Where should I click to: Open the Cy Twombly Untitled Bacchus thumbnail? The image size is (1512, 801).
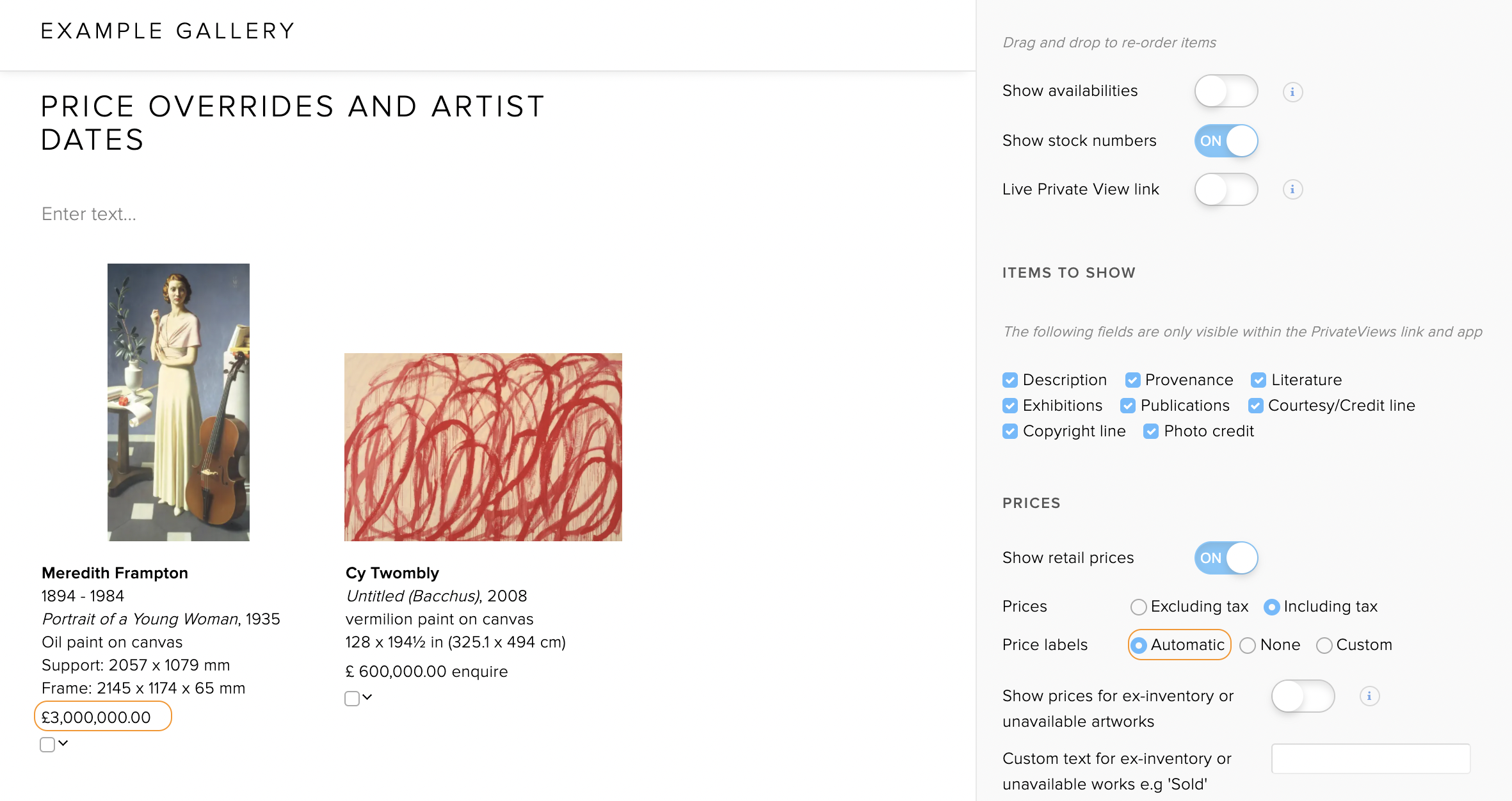point(483,447)
